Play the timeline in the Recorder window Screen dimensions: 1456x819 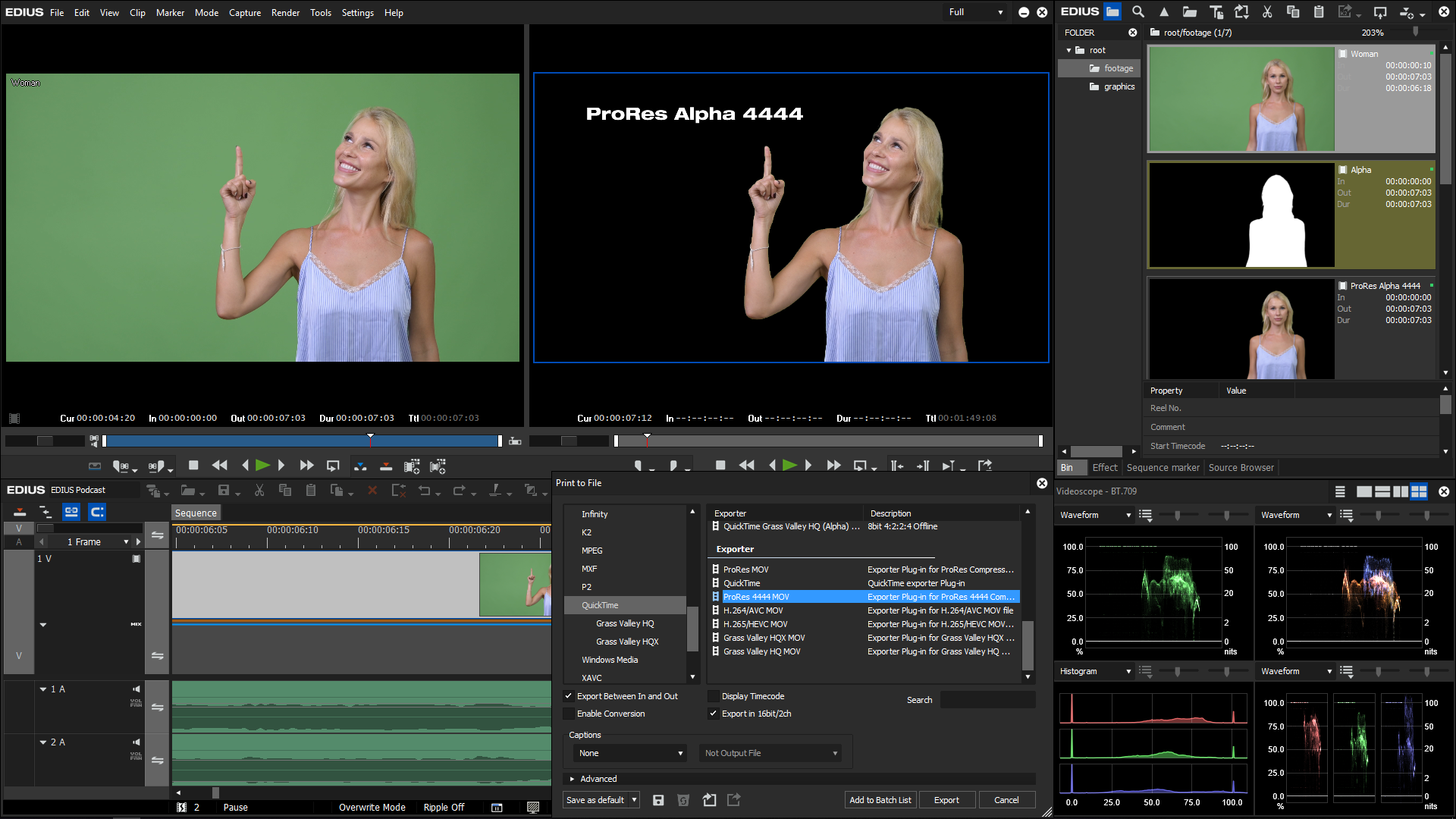[789, 466]
